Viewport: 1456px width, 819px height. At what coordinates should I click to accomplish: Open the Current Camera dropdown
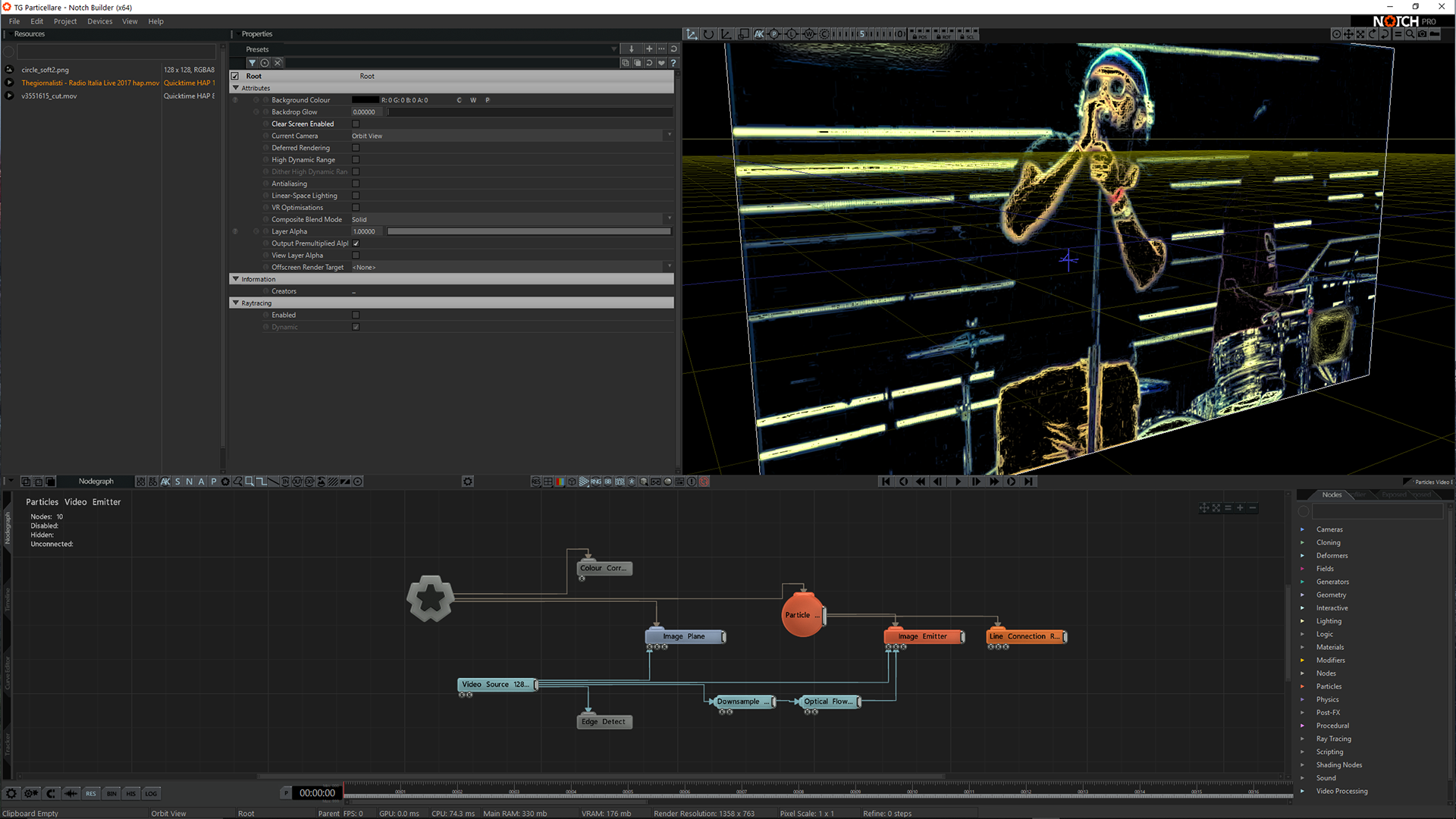(511, 136)
